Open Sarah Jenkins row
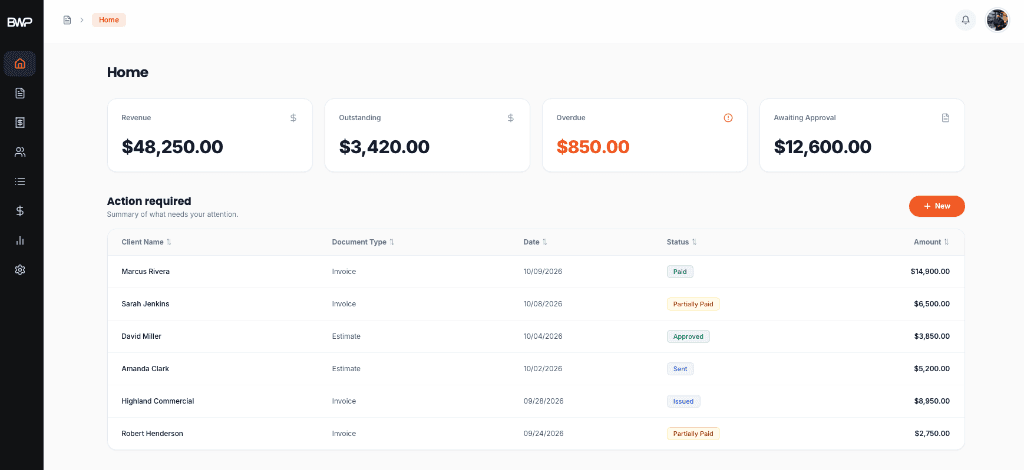The width and height of the screenshot is (1024, 470). [x=536, y=304]
